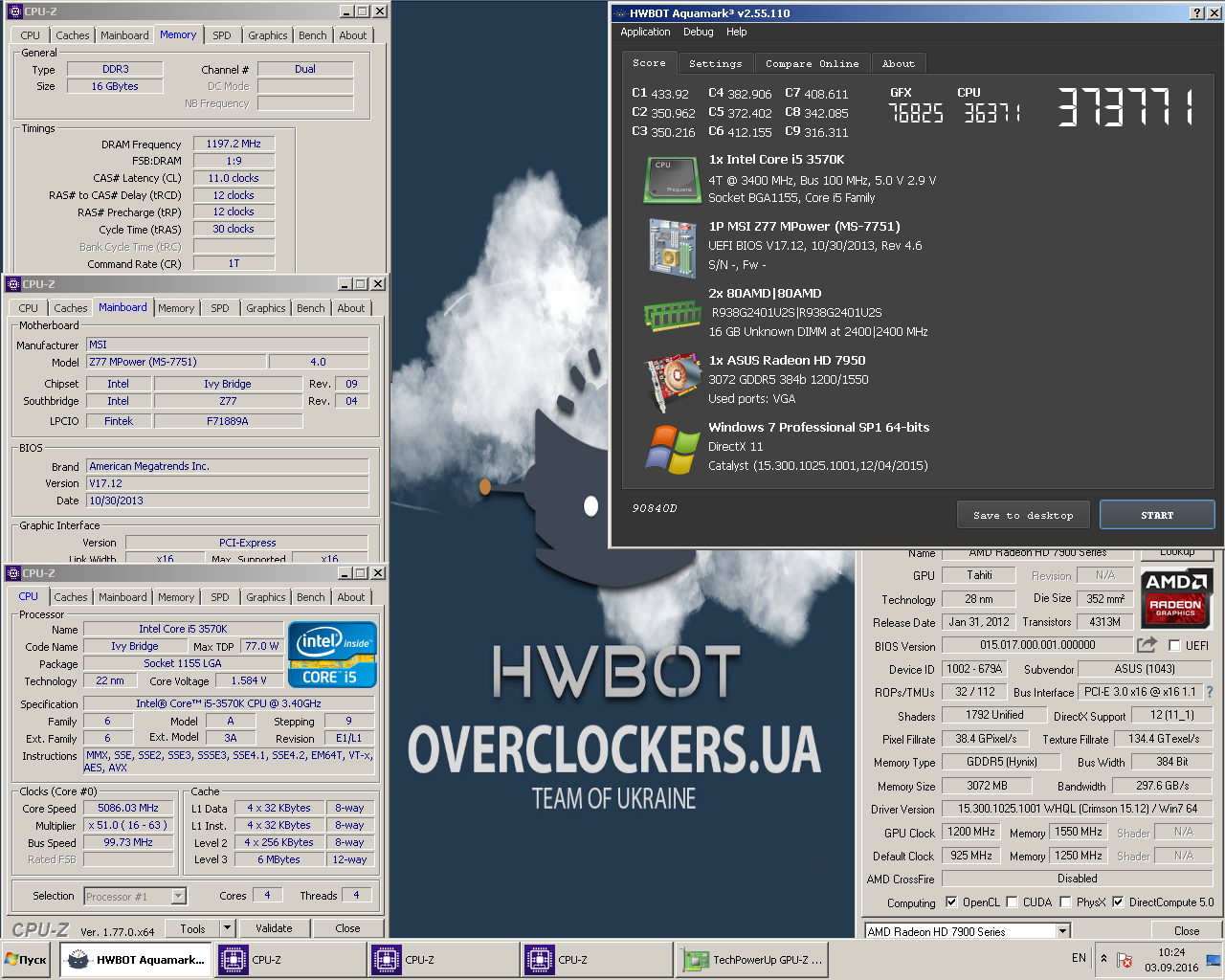Click the CPU chip icon in Aquamark
Viewport: 1225px width, 980px height.
(672, 180)
